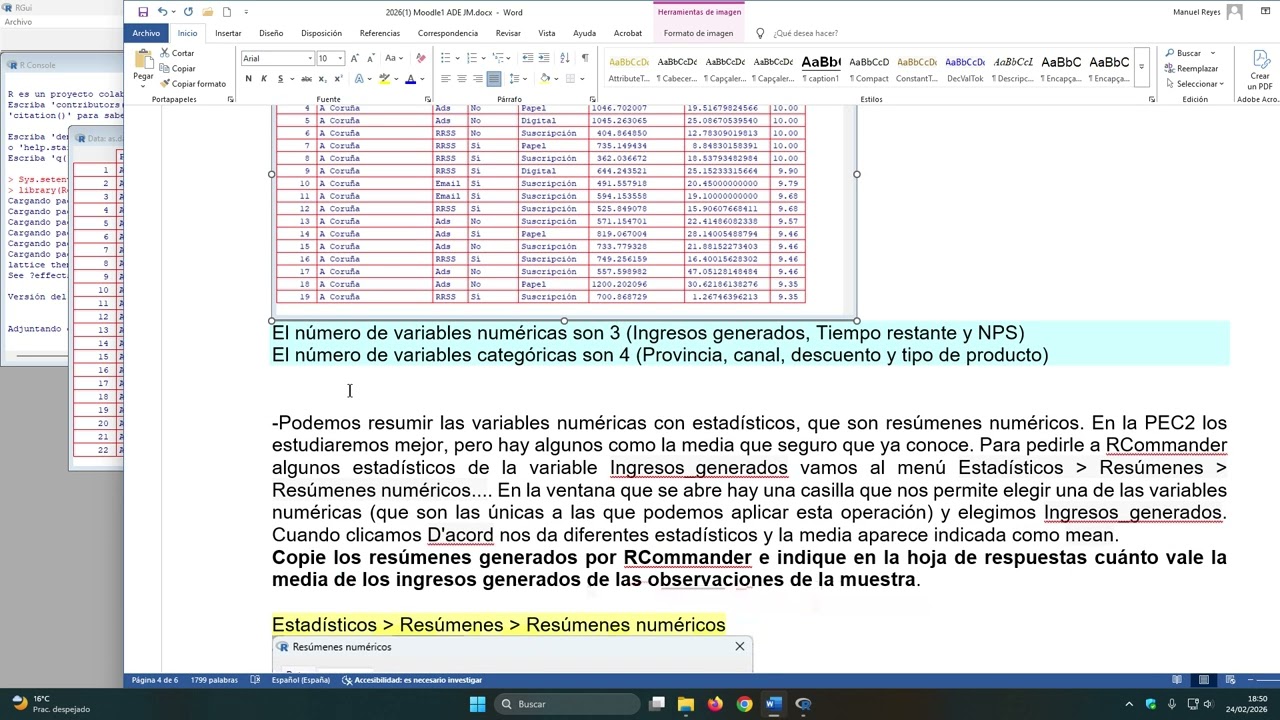The image size is (1280, 720).
Task: Click Reemplazar in Edición group
Action: click(1191, 68)
